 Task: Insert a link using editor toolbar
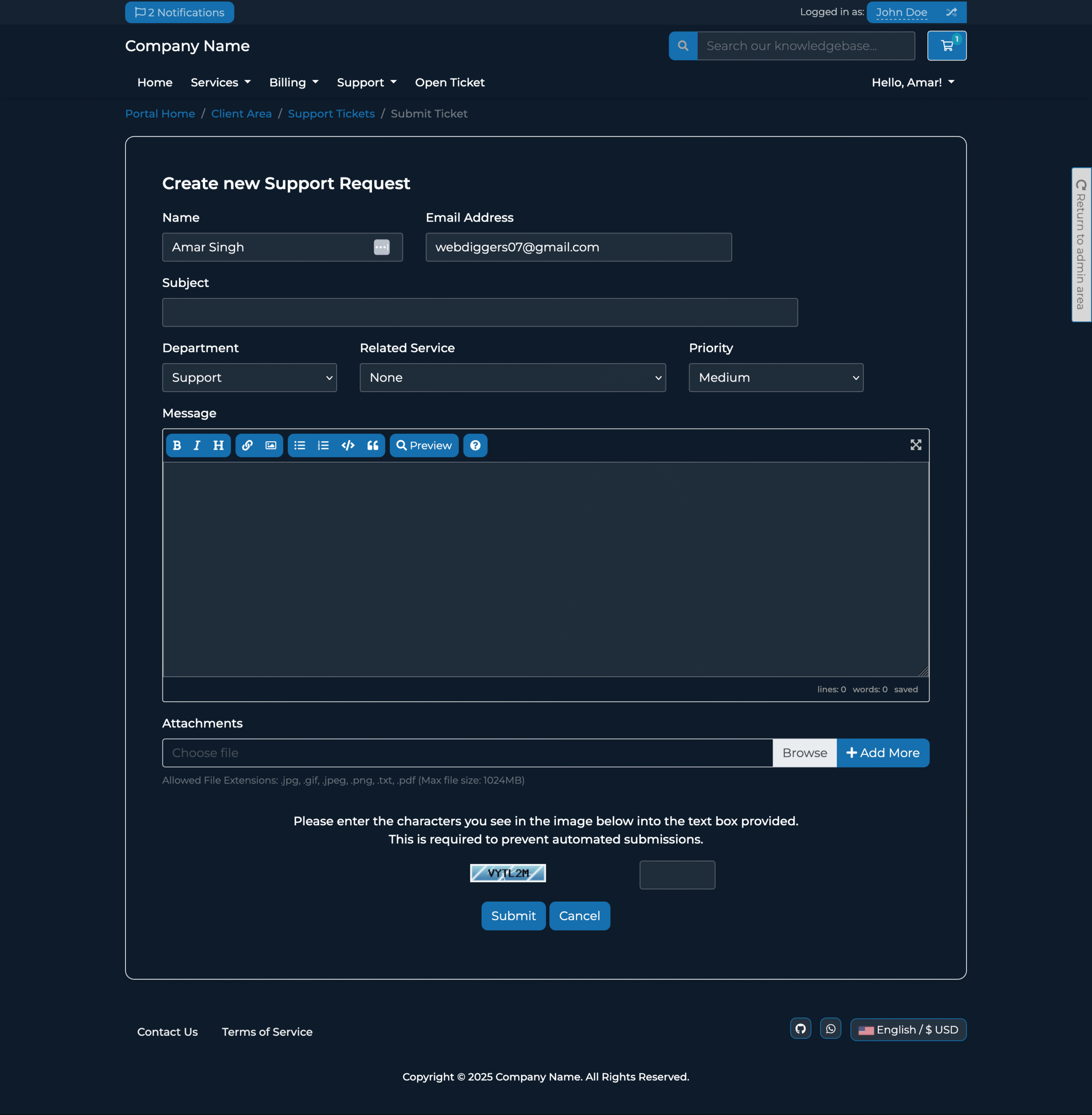click(247, 446)
